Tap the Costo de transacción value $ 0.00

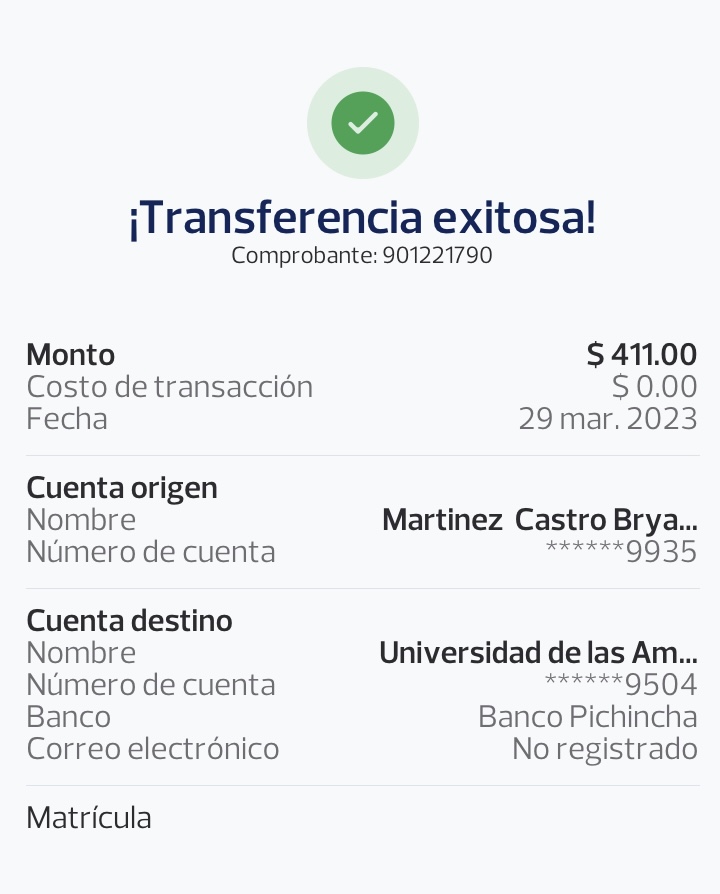coord(654,386)
